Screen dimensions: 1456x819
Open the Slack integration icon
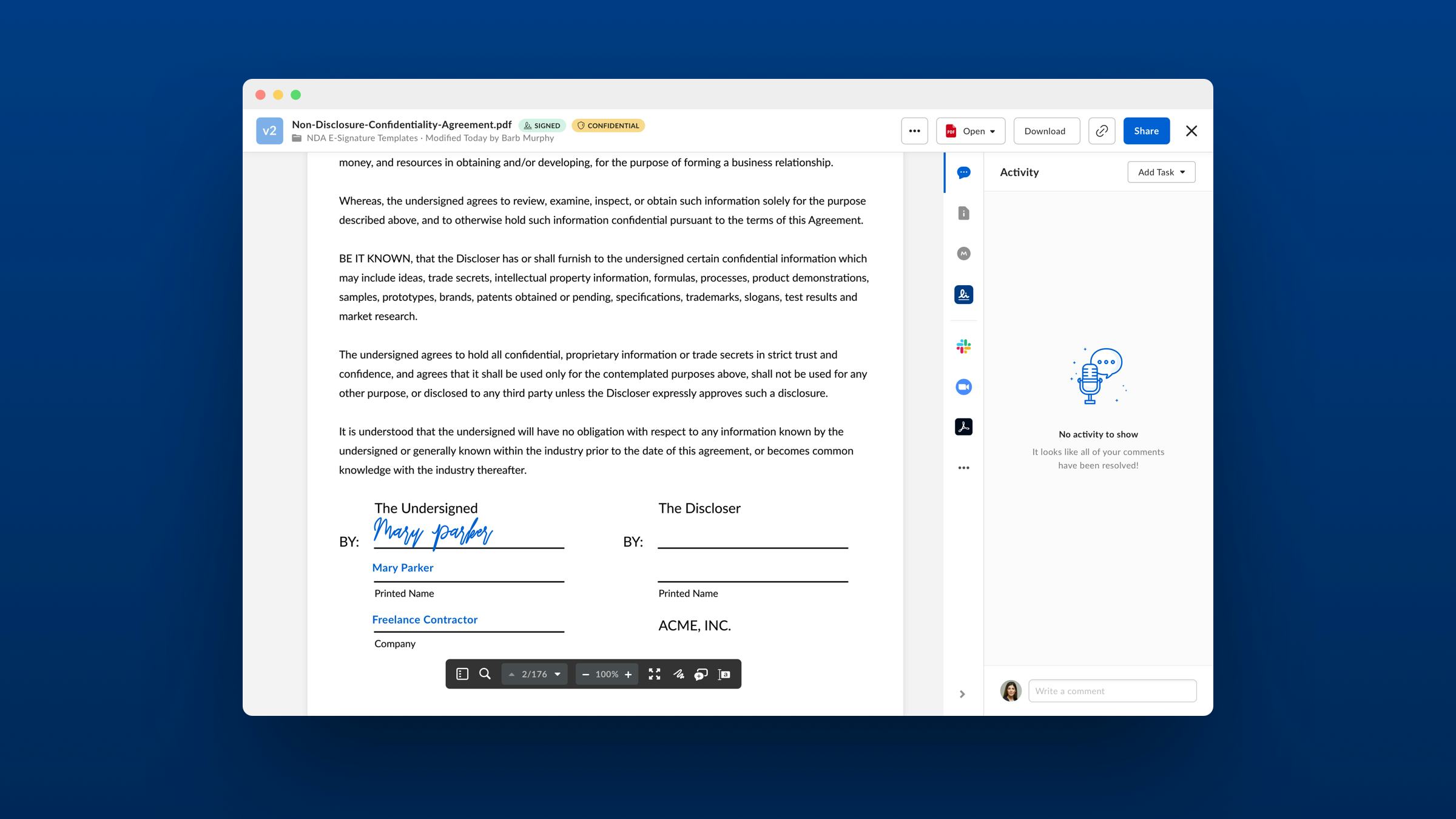pos(963,346)
